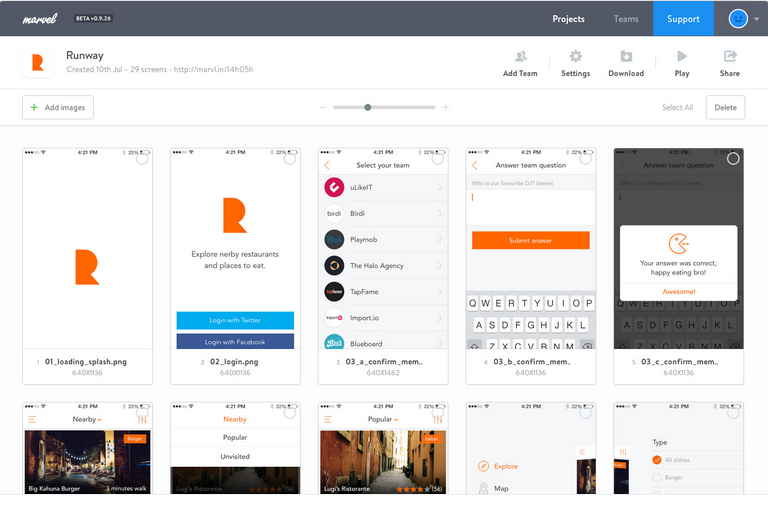The height and width of the screenshot is (506, 768).
Task: Select the Nearby list screen checkbox in second row
Action: 142,412
